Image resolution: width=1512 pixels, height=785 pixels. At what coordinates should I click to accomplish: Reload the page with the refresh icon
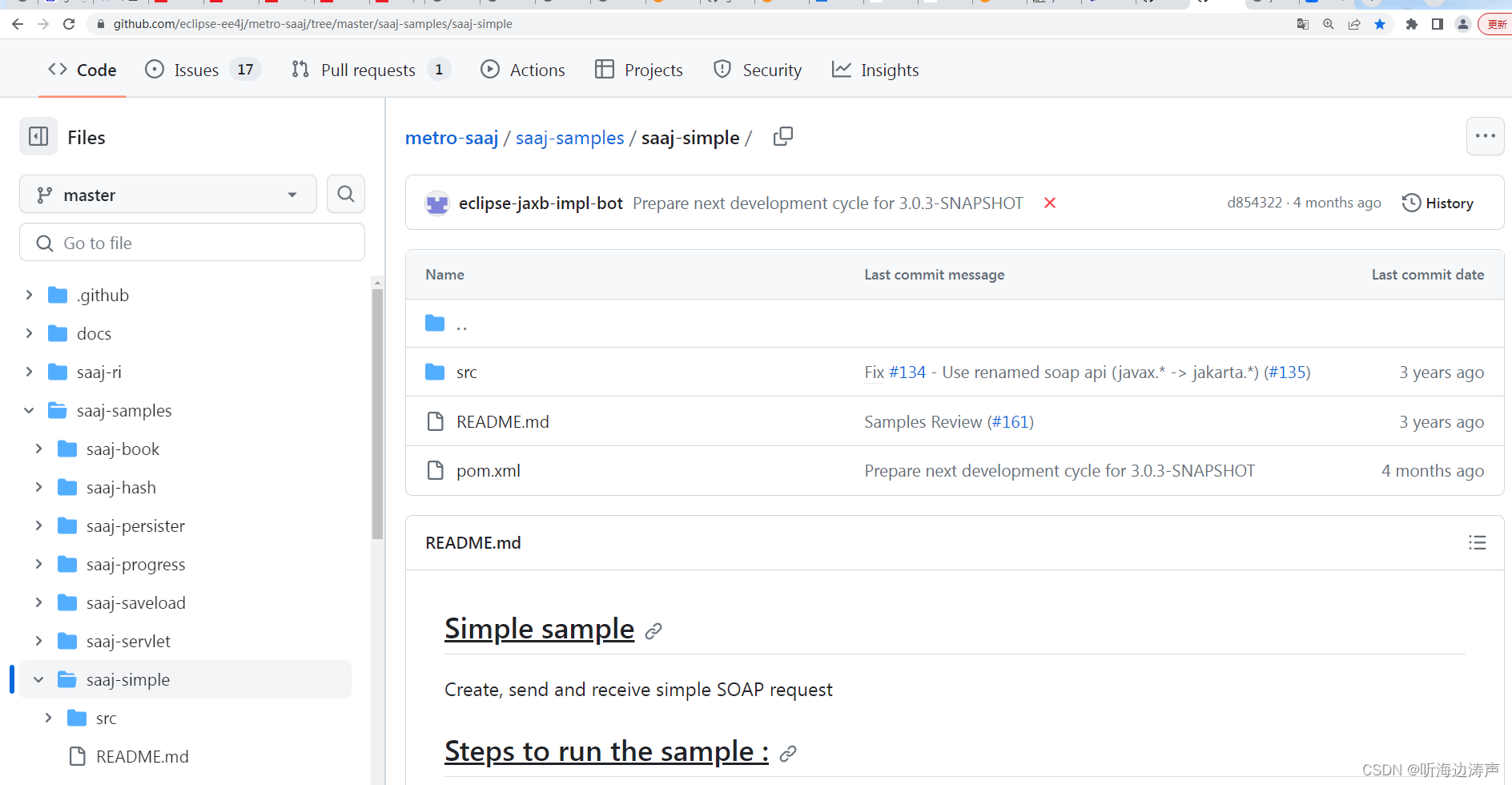(69, 24)
